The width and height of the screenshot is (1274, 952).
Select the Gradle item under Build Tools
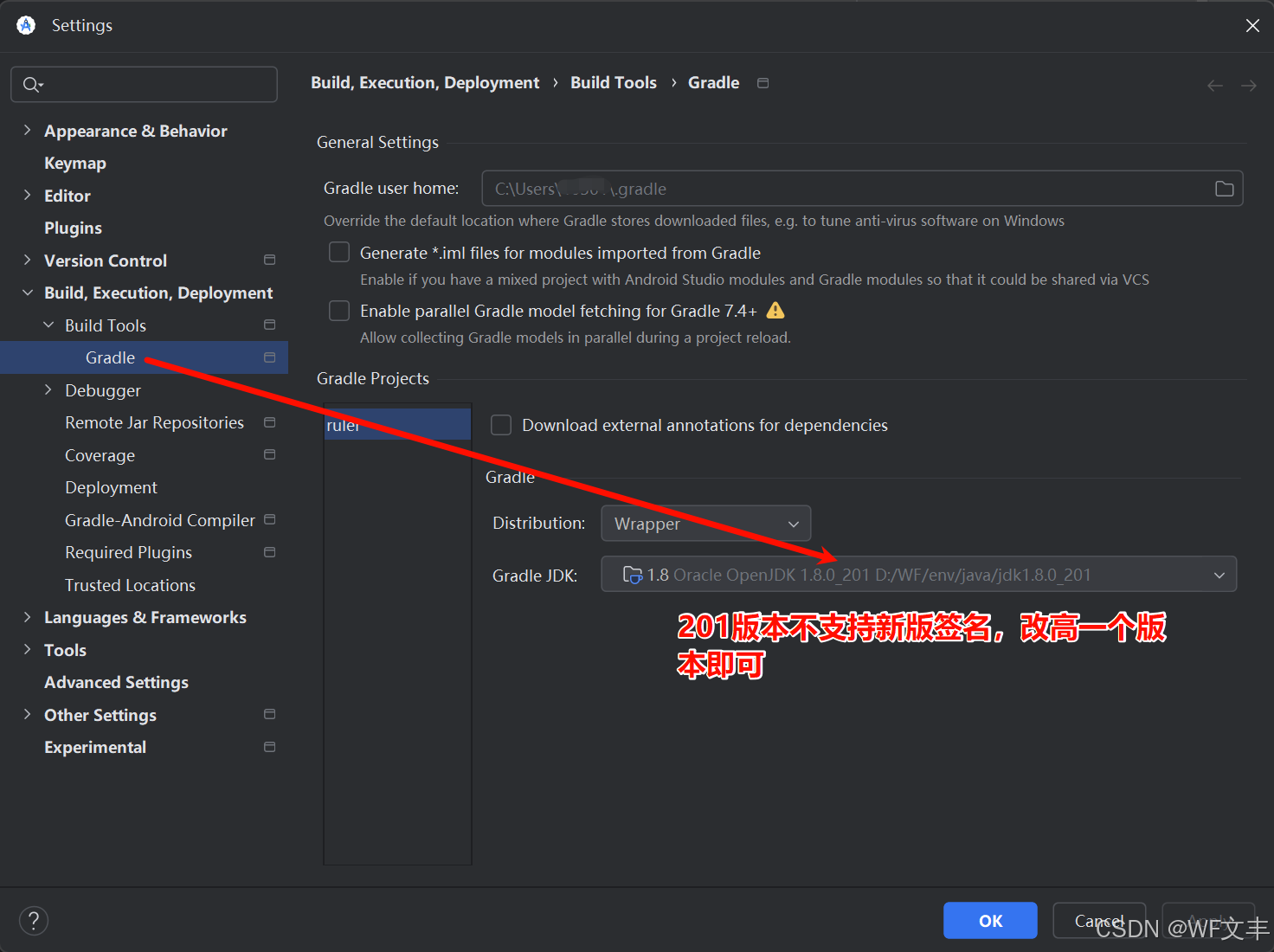(144, 357)
